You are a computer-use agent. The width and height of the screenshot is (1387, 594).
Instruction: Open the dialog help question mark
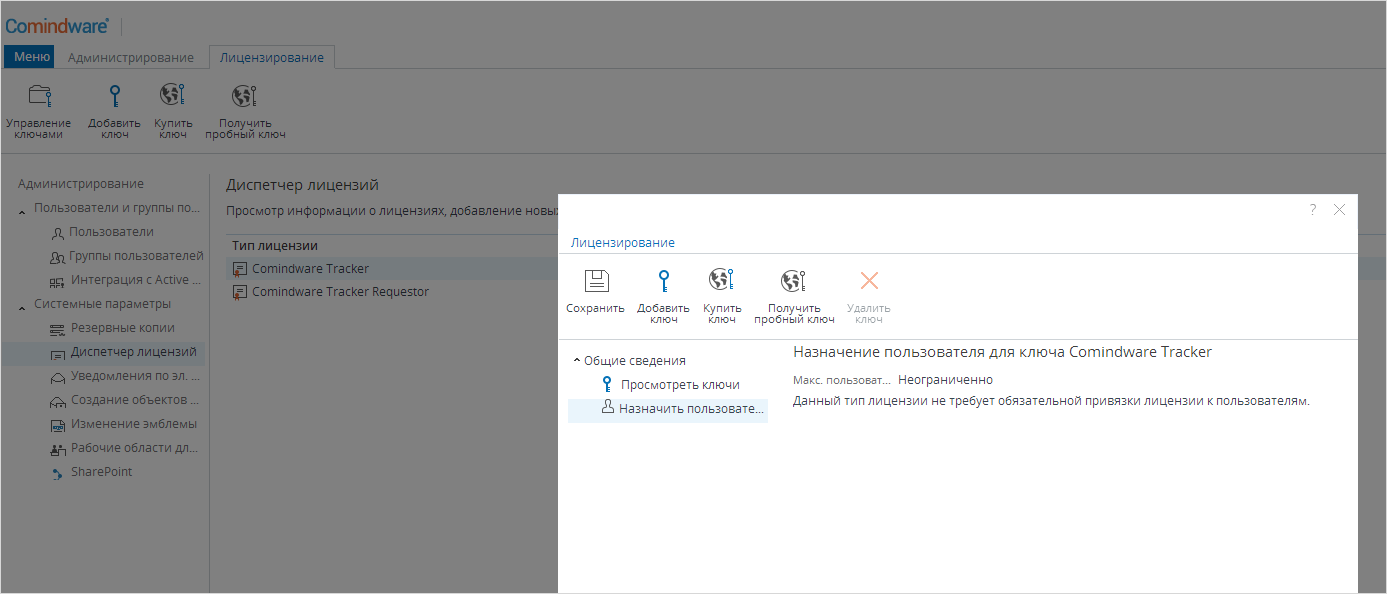point(1313,209)
